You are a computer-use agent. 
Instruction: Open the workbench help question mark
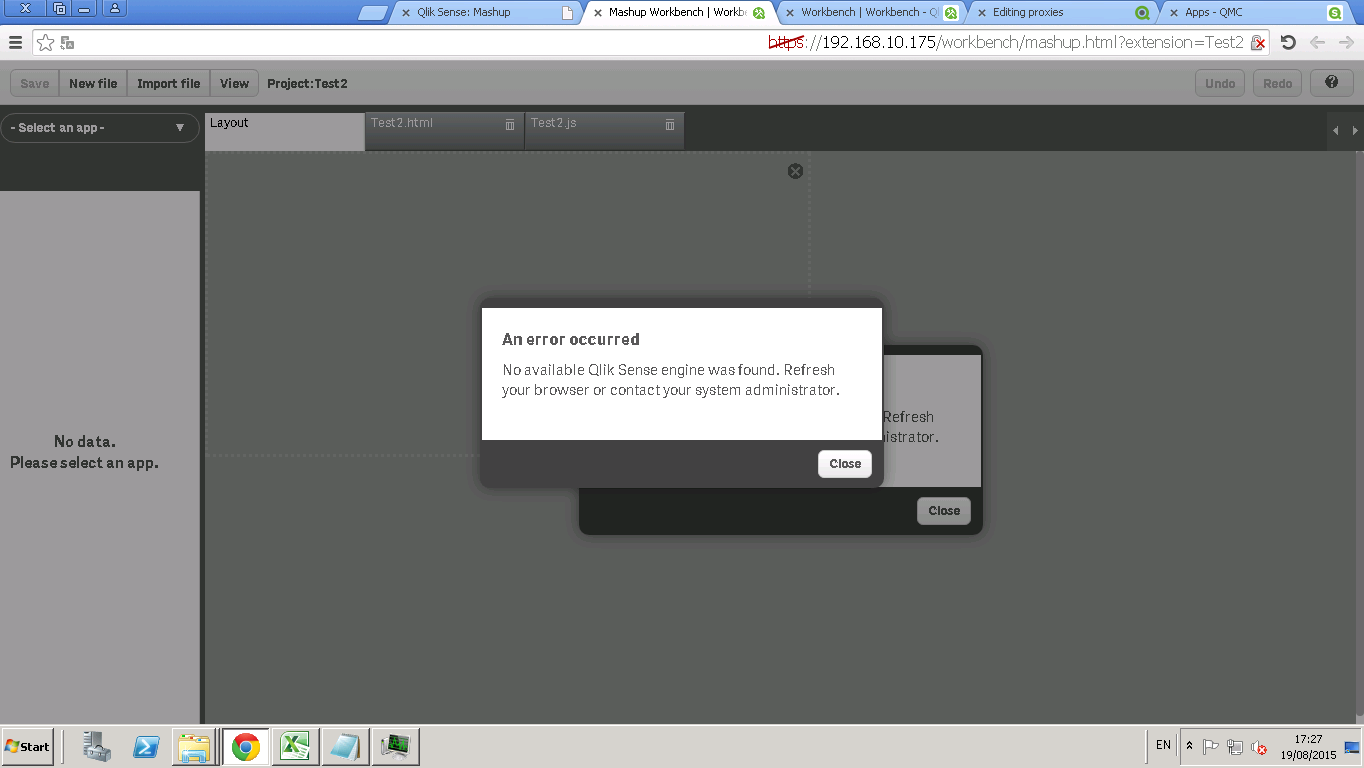(x=1331, y=83)
